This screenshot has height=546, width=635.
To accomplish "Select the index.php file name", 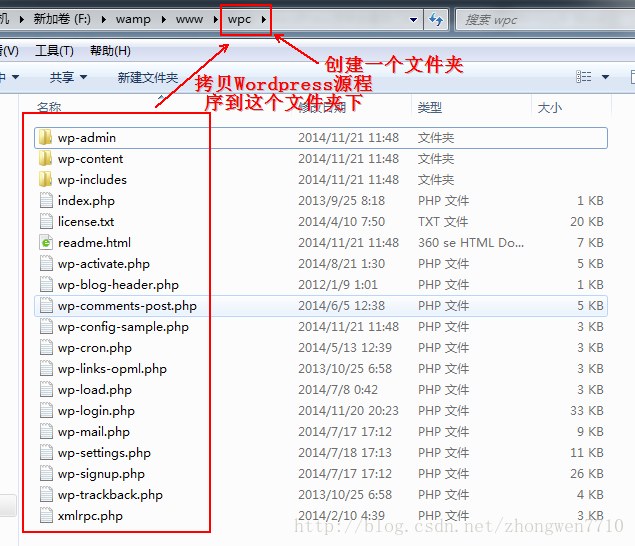I will [86, 201].
